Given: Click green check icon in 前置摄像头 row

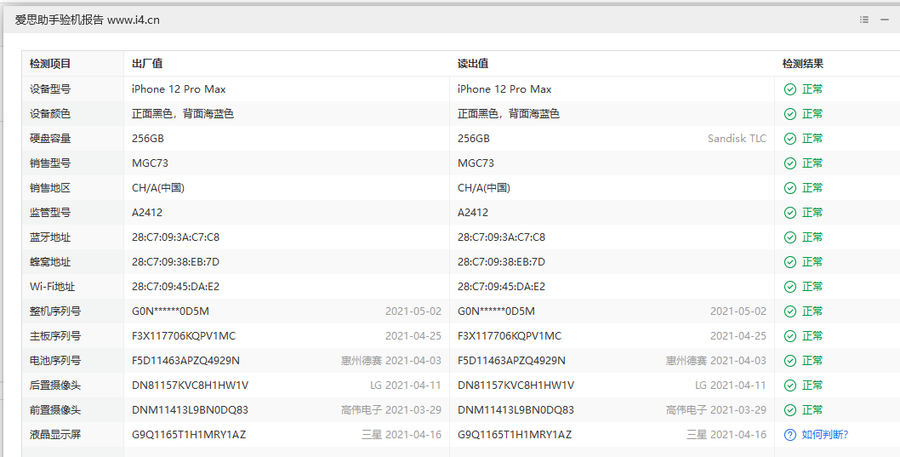Looking at the screenshot, I should (790, 410).
